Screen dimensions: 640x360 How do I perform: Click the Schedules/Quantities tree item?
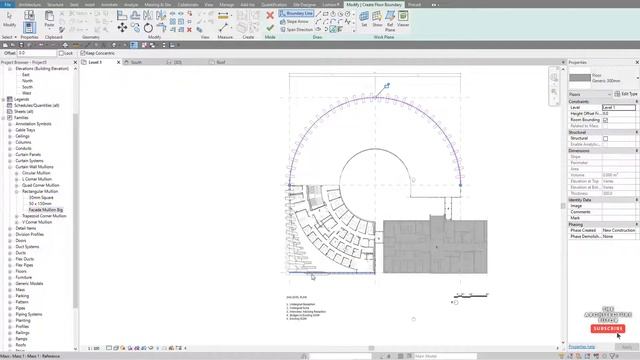(37, 105)
